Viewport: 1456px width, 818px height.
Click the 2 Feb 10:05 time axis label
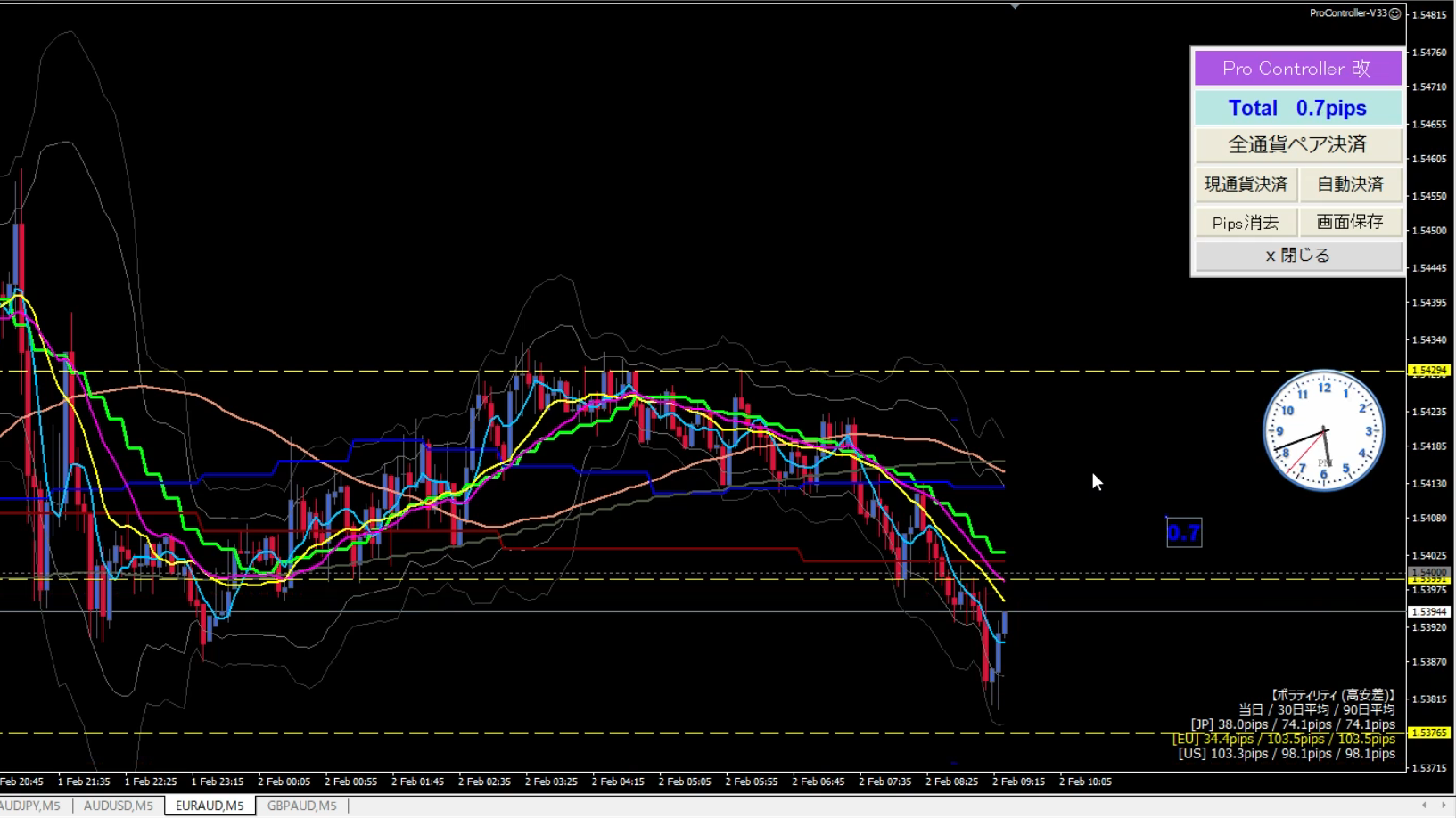tap(1085, 781)
